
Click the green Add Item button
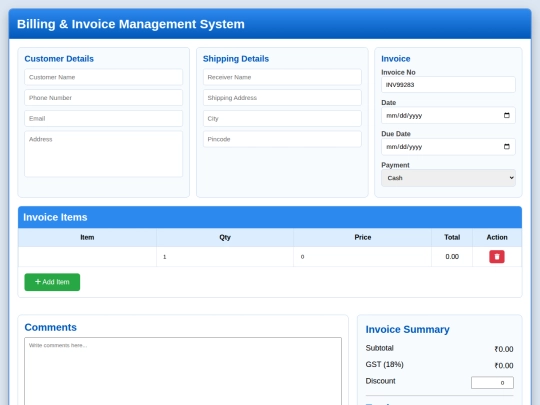point(52,282)
